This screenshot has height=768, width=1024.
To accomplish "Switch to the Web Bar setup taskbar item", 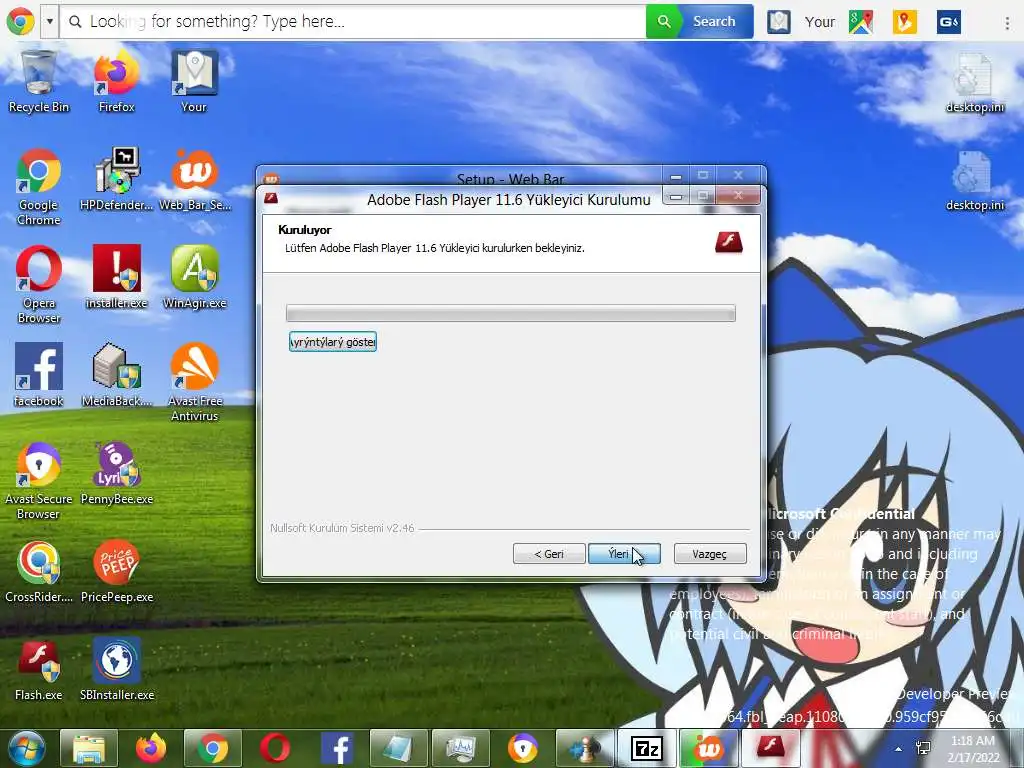I will coord(709,748).
